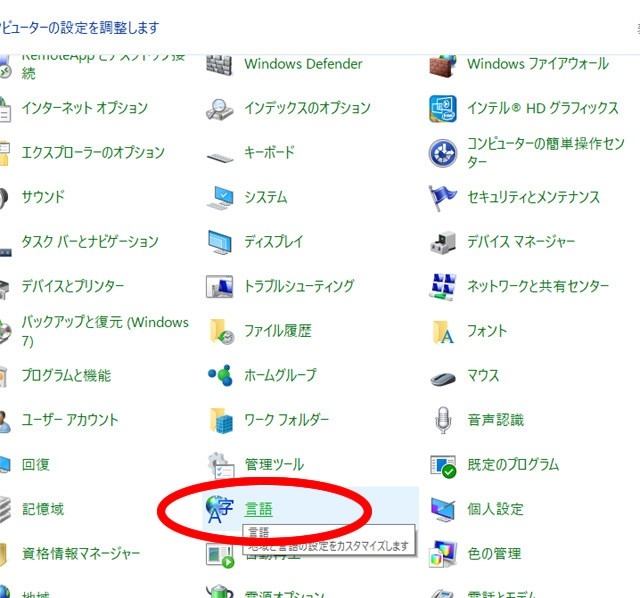This screenshot has height=598, width=640.
Task: Open the ディスプレイ monitor icon
Action: tap(219, 242)
